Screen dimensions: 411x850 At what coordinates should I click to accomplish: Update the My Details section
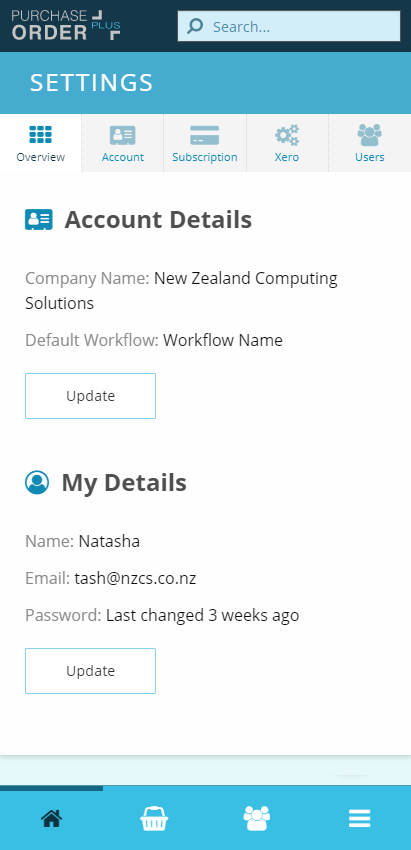point(91,671)
